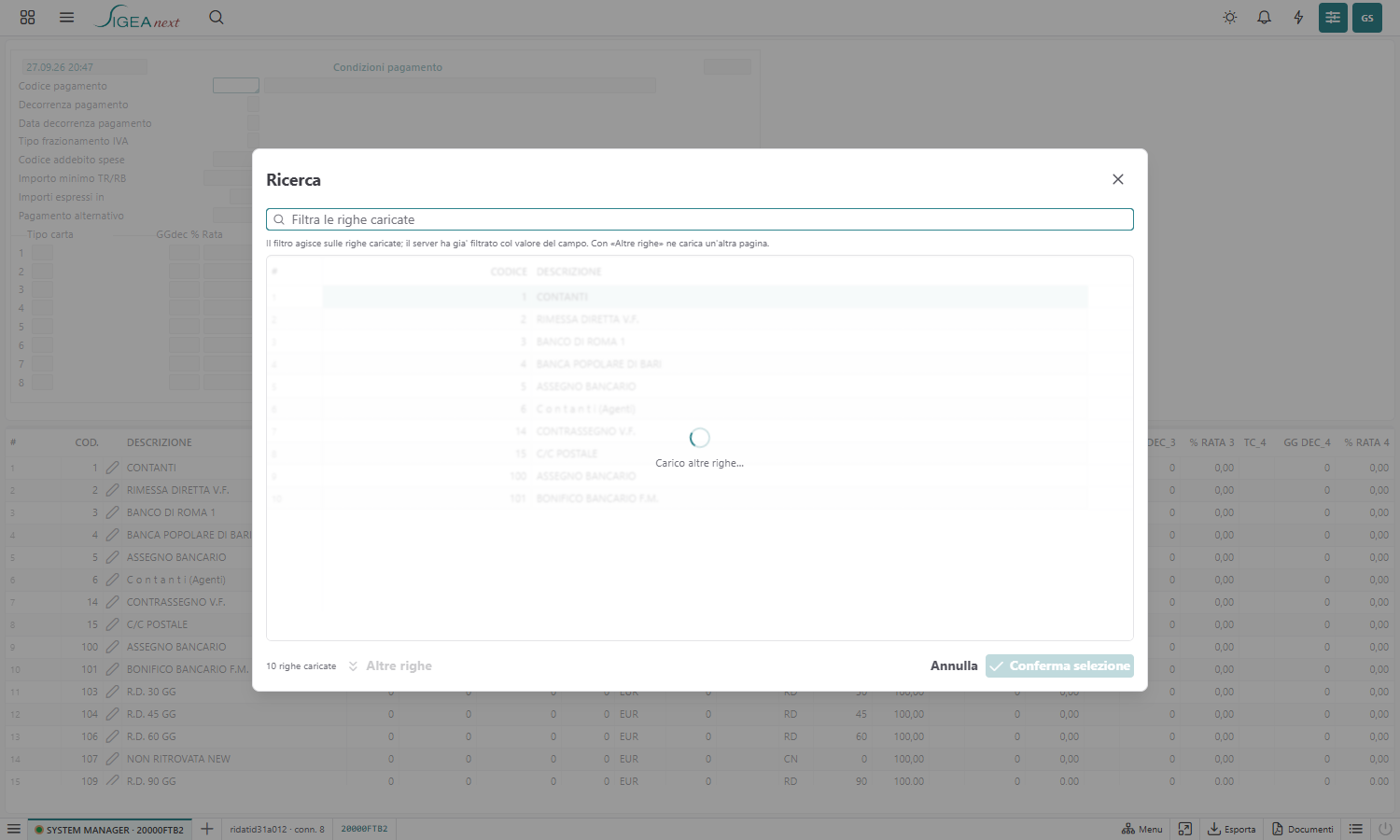The image size is (1400, 840).
Task: Add a new session tab with plus icon
Action: (207, 829)
